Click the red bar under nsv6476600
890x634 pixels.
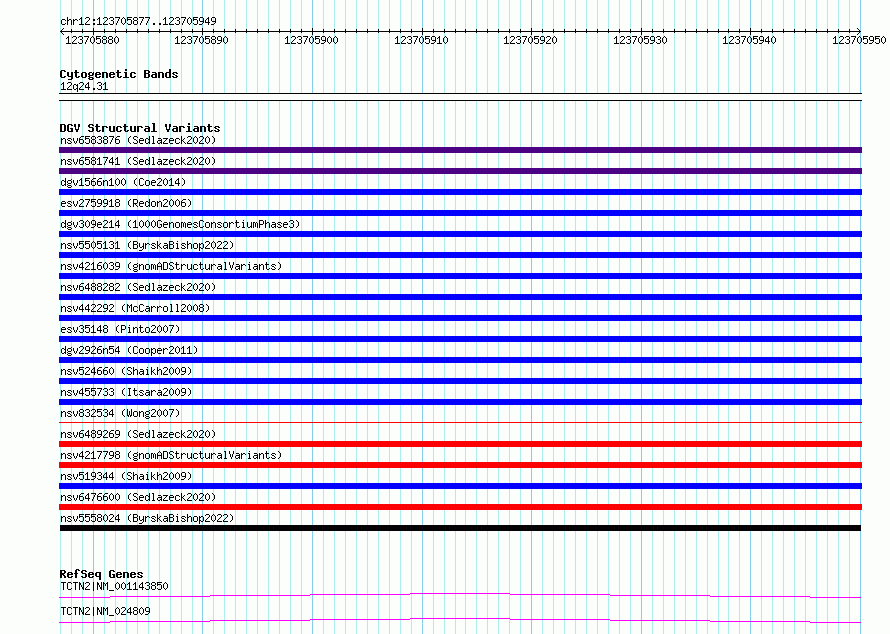460,507
